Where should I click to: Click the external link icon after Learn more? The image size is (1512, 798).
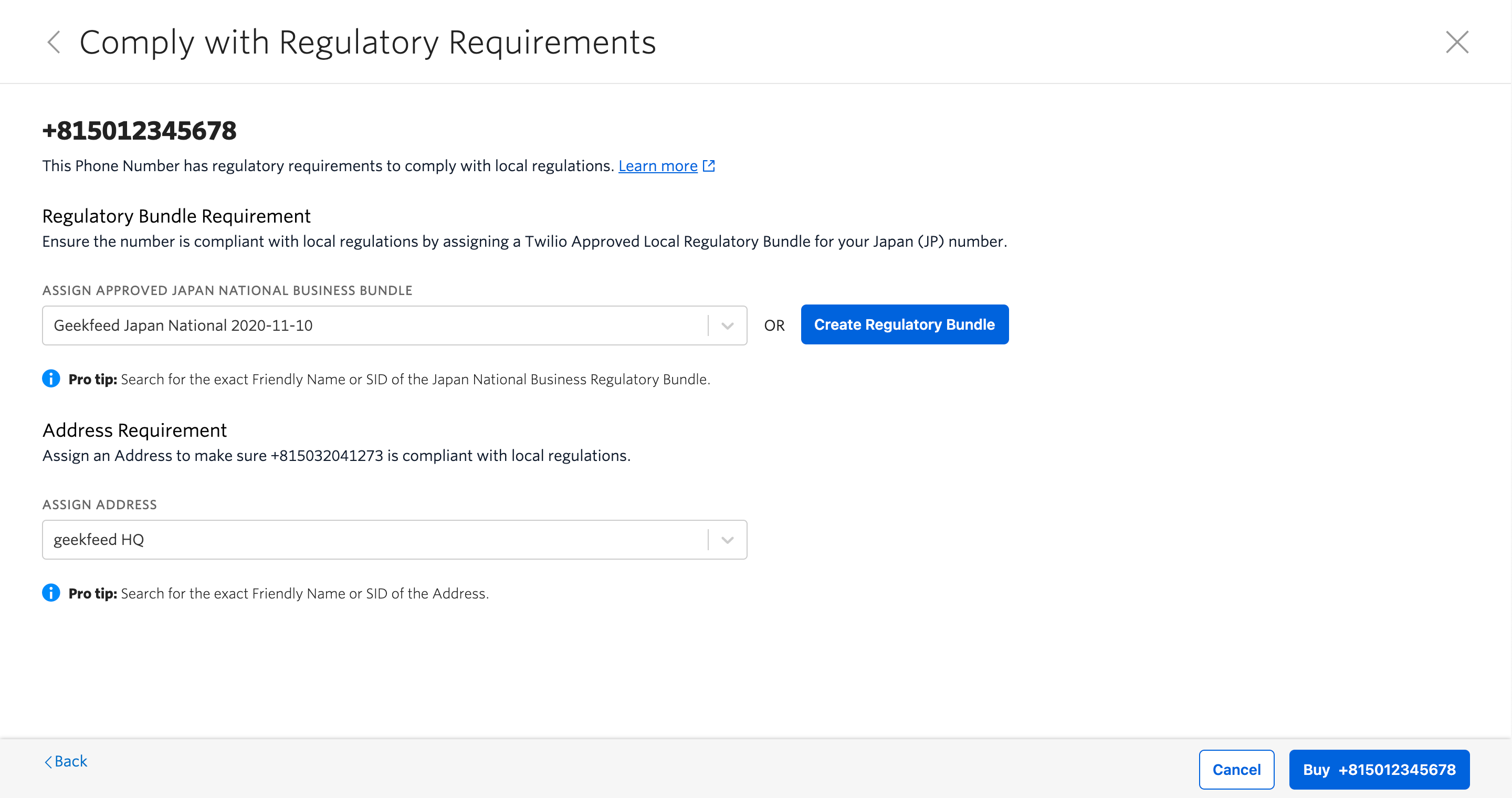click(x=709, y=166)
